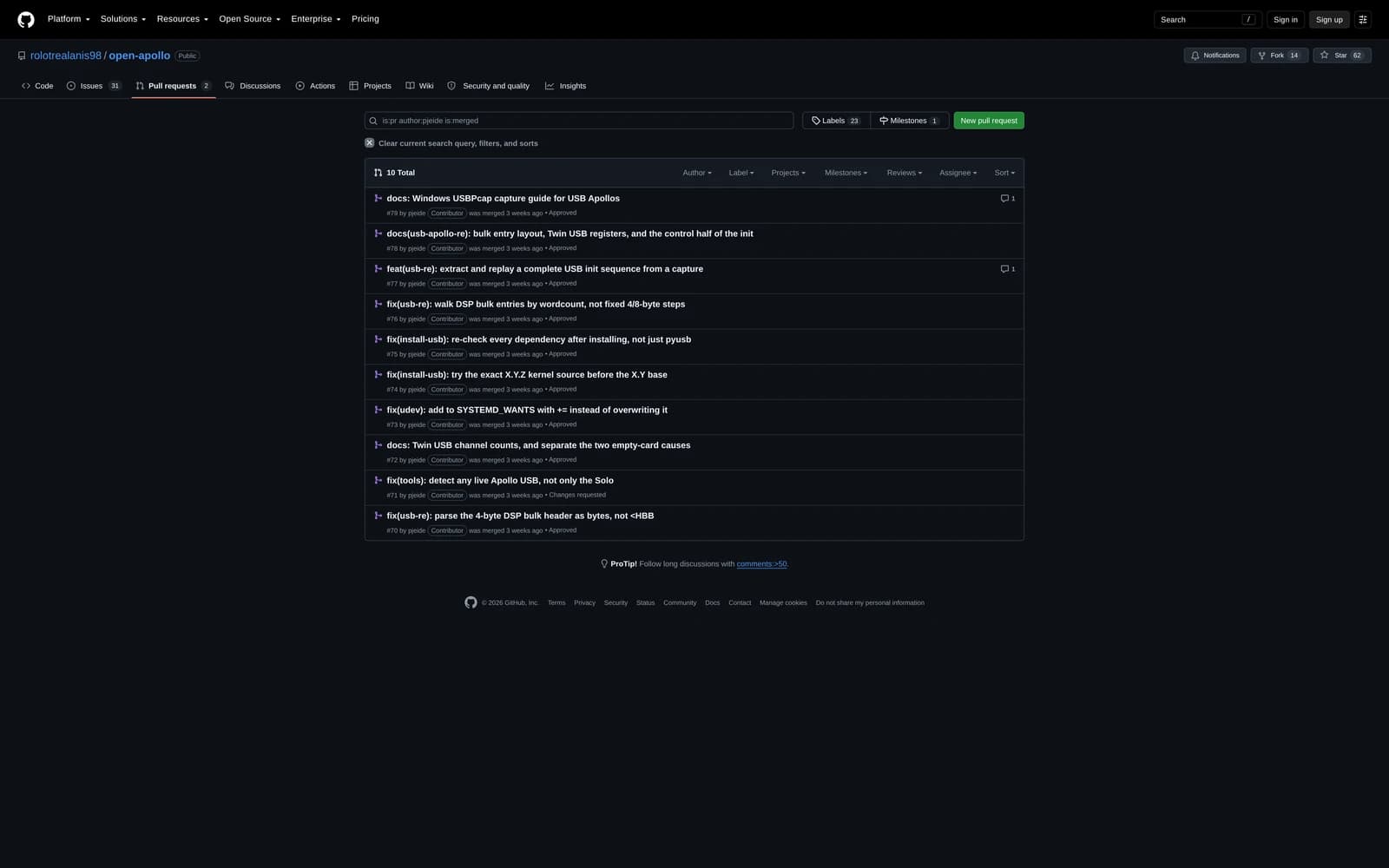Switch to the Issues tab
This screenshot has width=1389, height=868.
[x=93, y=86]
